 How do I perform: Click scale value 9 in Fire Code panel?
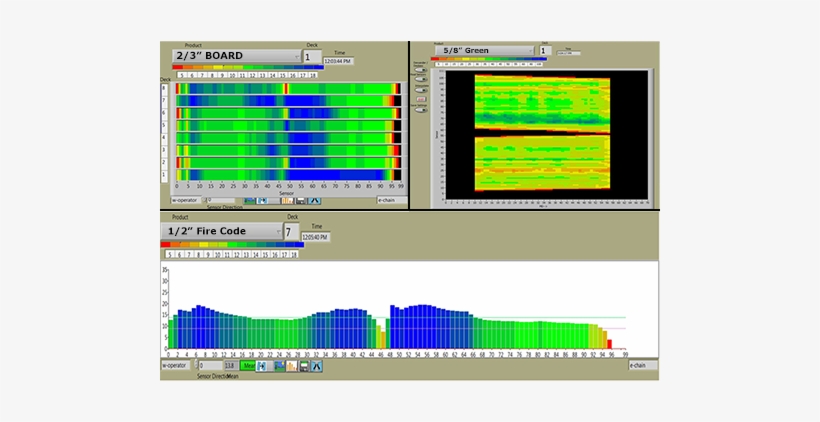click(x=208, y=254)
